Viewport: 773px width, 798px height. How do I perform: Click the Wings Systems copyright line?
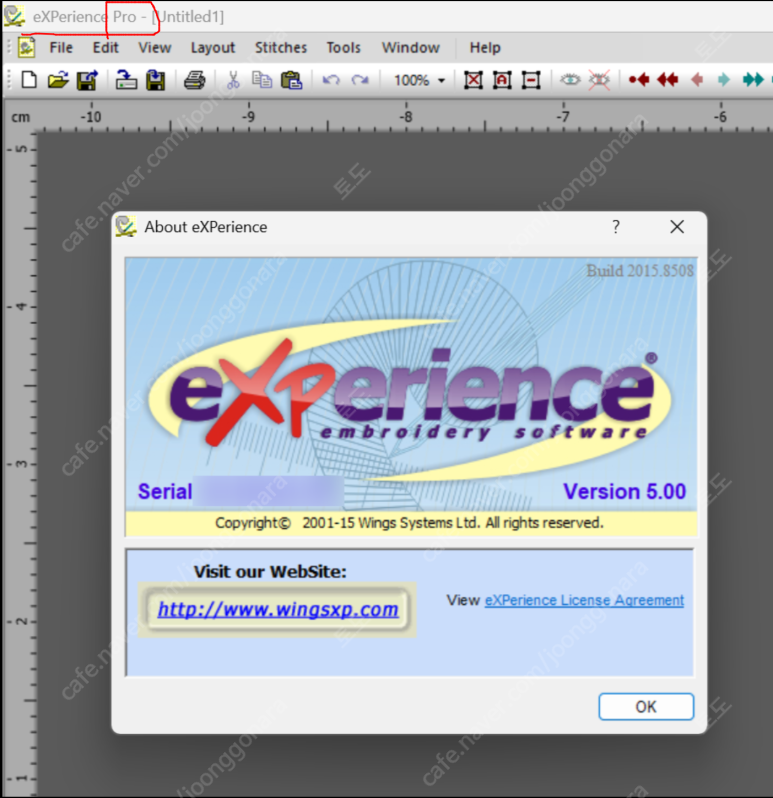click(x=409, y=523)
